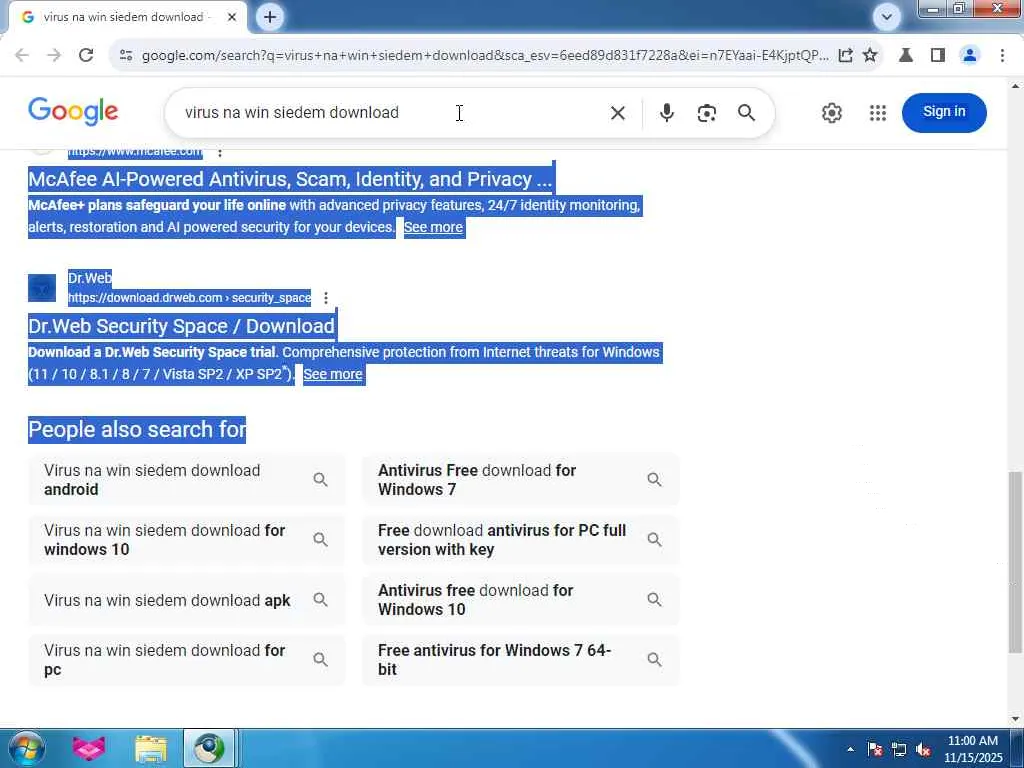This screenshot has width=1024, height=768.
Task: Click the Sign in button
Action: [944, 112]
